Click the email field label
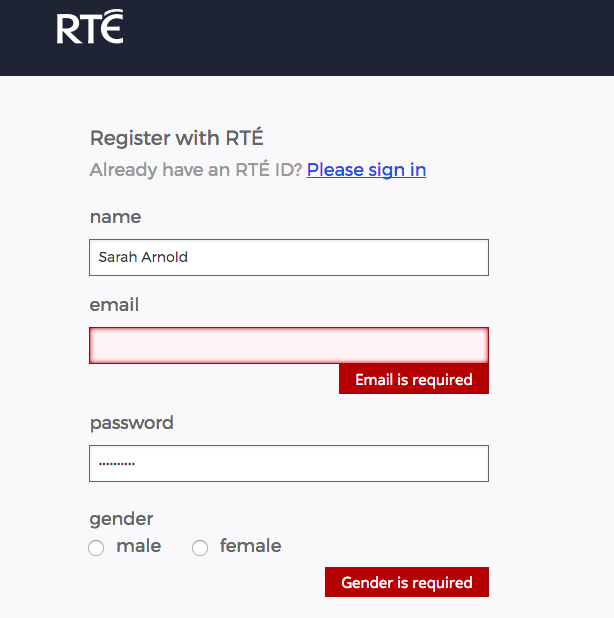 114,305
